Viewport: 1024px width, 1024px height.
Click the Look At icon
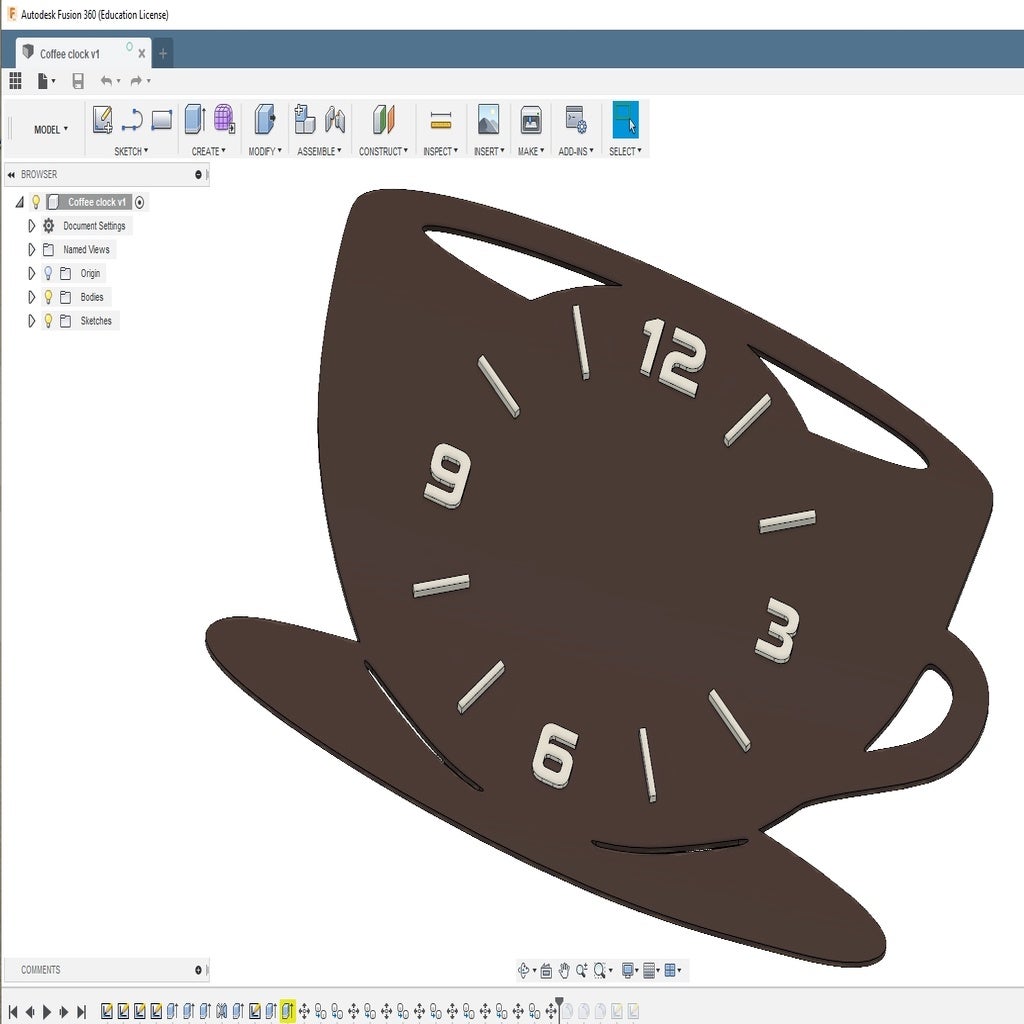coord(546,970)
